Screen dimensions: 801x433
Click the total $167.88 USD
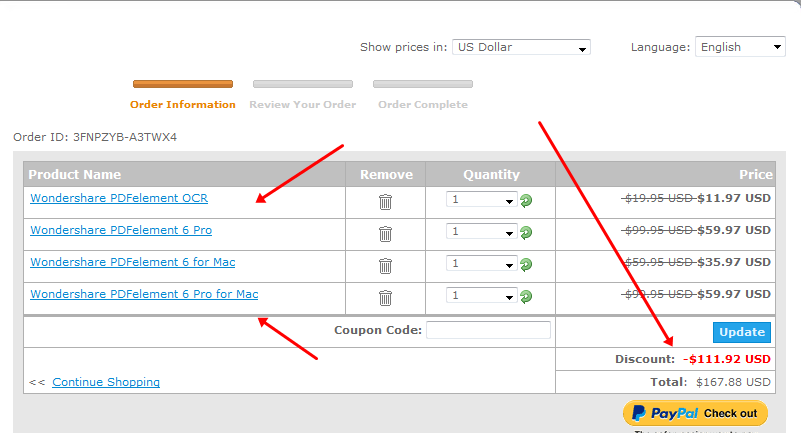point(733,382)
